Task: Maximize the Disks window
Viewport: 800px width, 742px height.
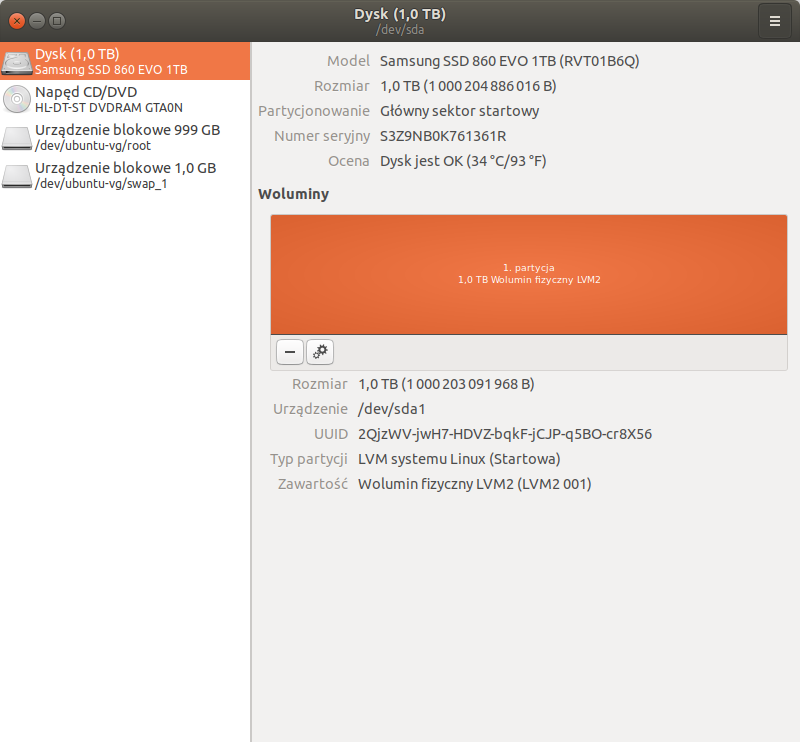Action: pyautogui.click(x=57, y=21)
